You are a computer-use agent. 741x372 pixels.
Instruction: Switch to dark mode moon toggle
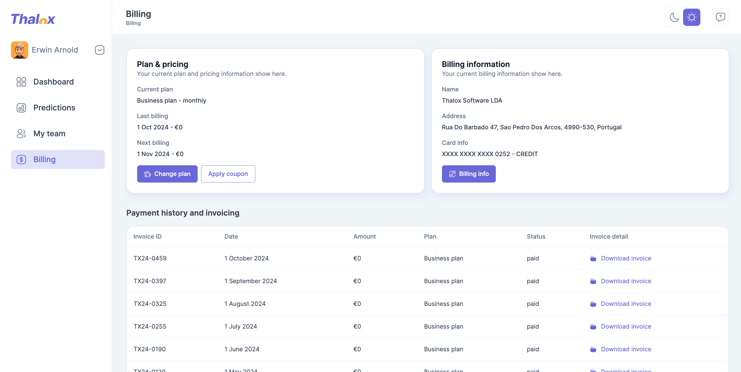[x=674, y=17]
